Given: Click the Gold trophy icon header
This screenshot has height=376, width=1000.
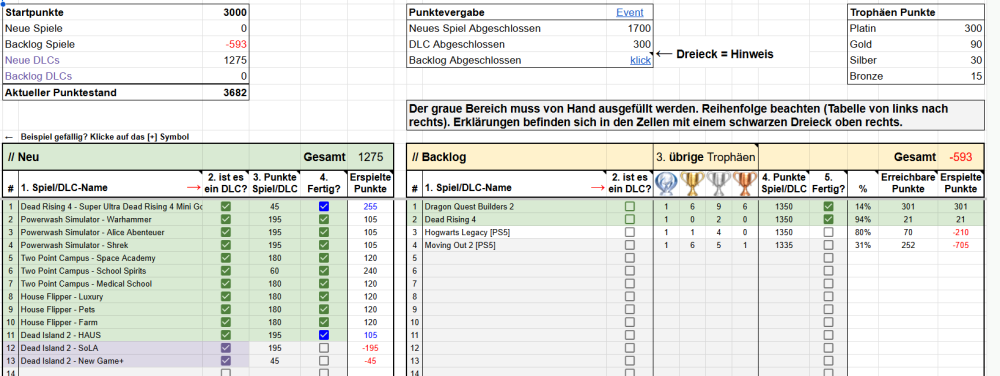Looking at the screenshot, I should coord(693,184).
